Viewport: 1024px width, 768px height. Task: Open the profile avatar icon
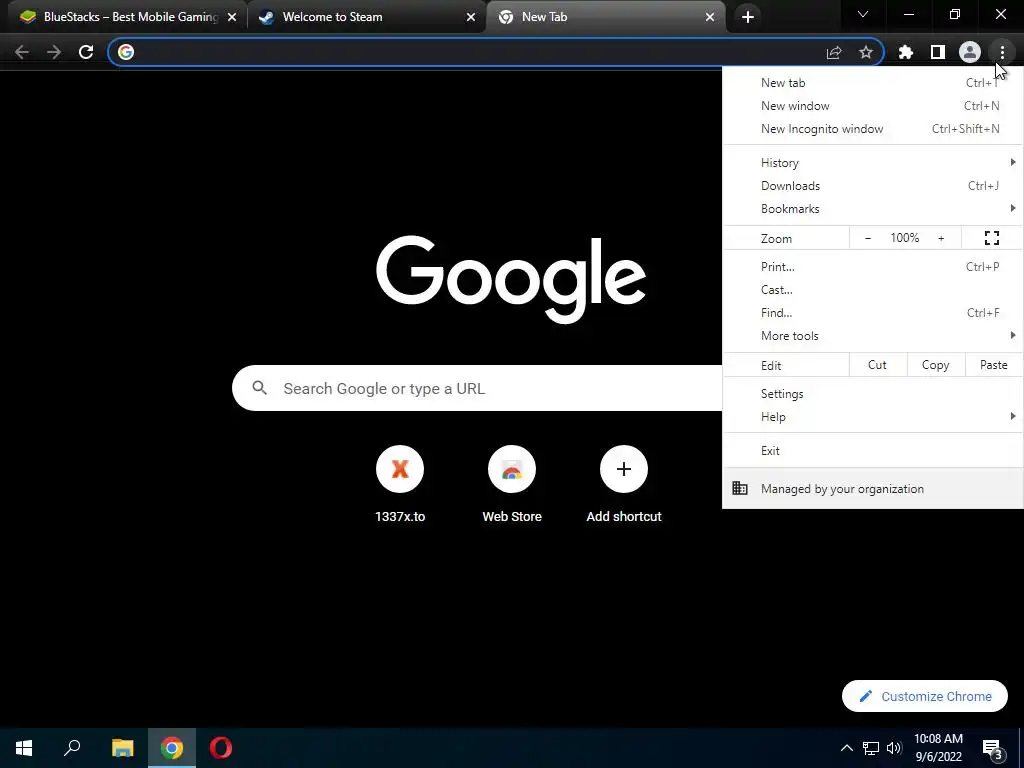tap(970, 52)
